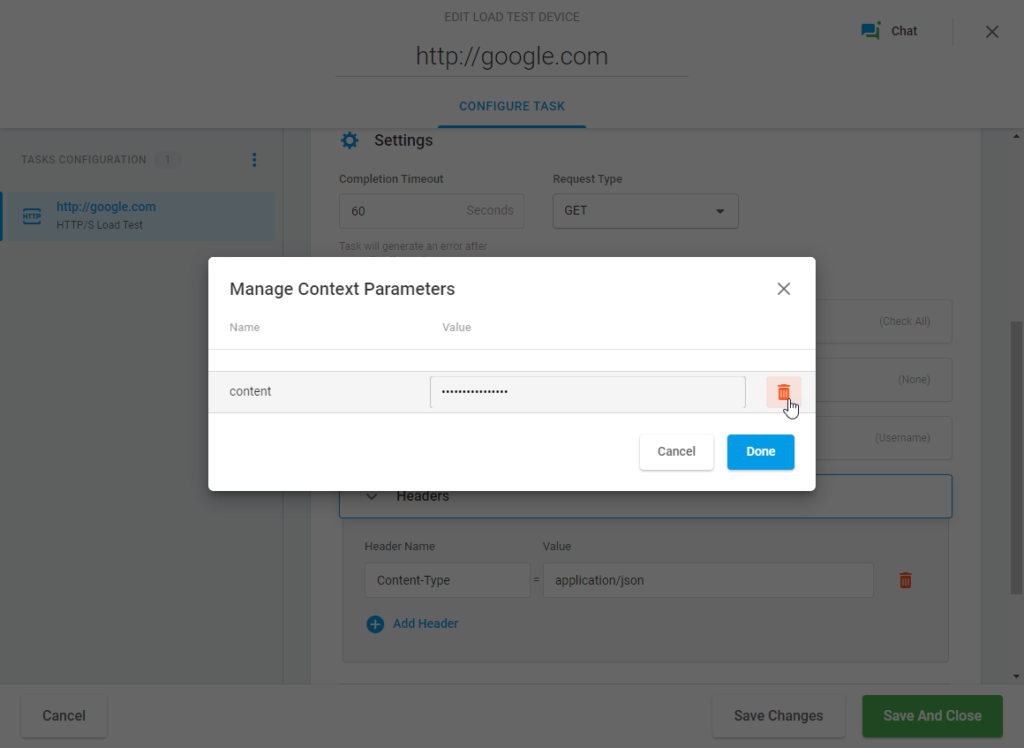Screen dimensions: 1024x748
Task: Click Save And Close
Action: [x=932, y=716]
